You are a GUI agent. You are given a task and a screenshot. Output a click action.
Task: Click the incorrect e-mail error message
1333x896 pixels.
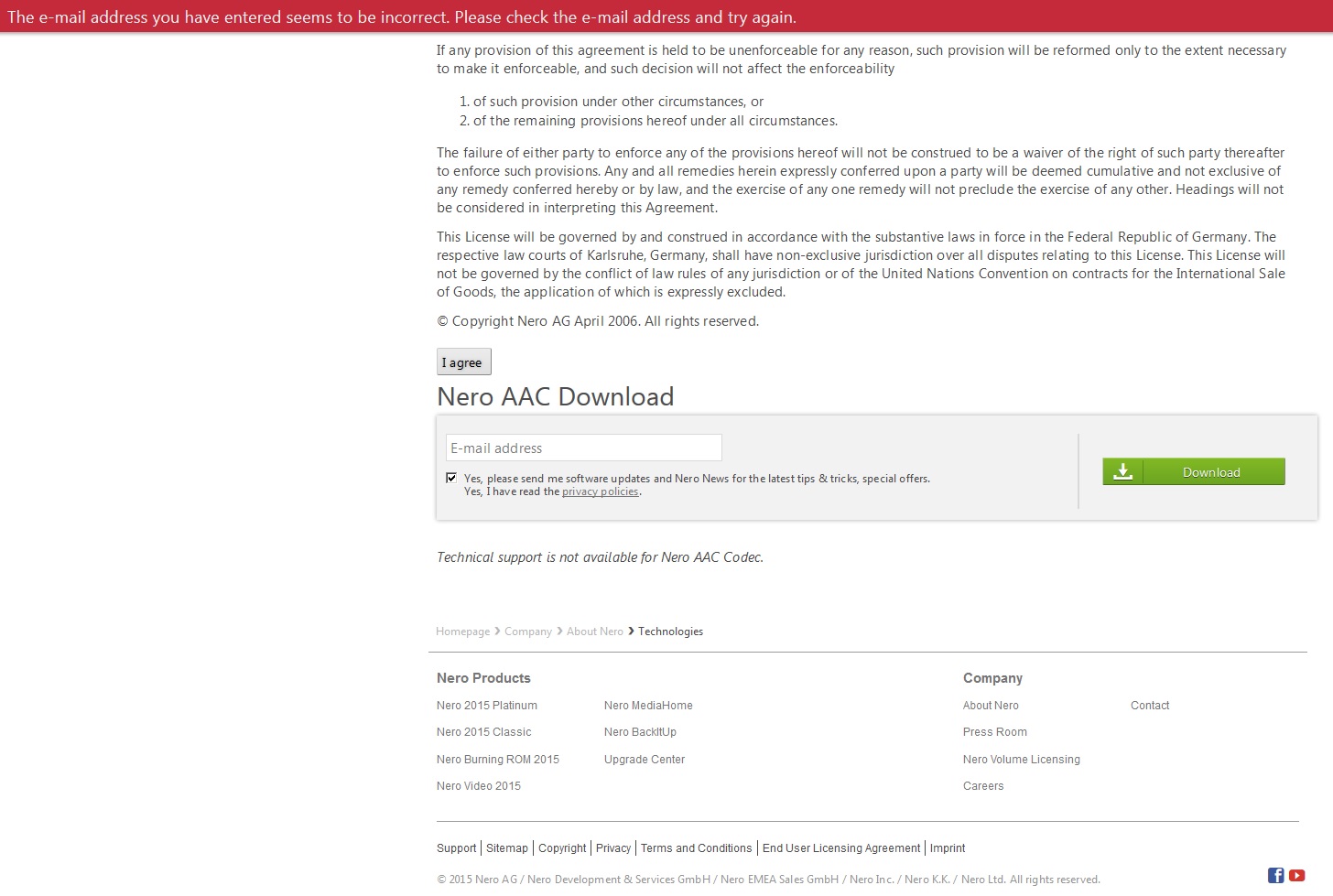tap(402, 17)
